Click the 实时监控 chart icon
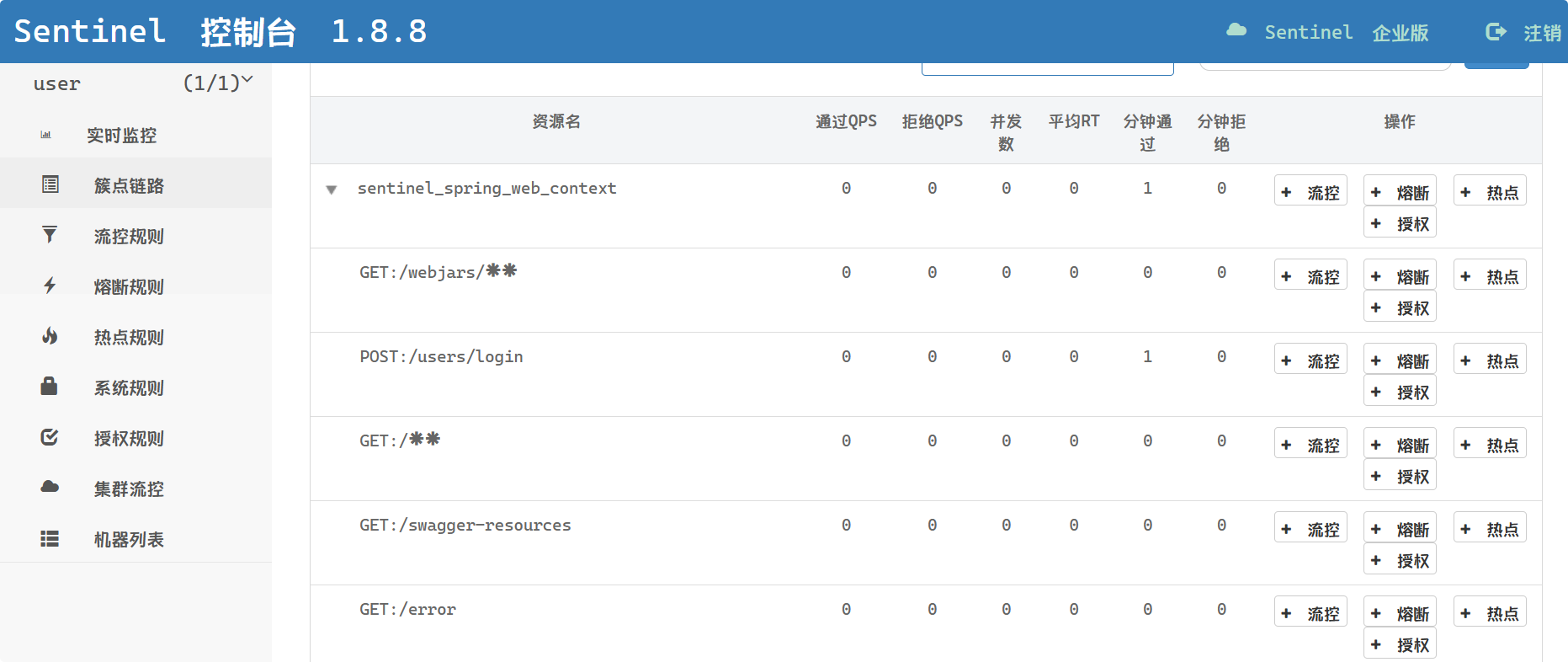The image size is (1568, 662). 45,135
